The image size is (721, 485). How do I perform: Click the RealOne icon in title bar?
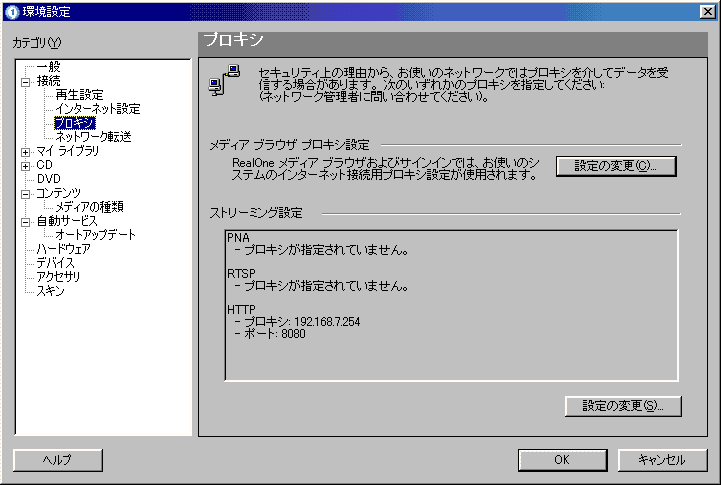pyautogui.click(x=11, y=11)
